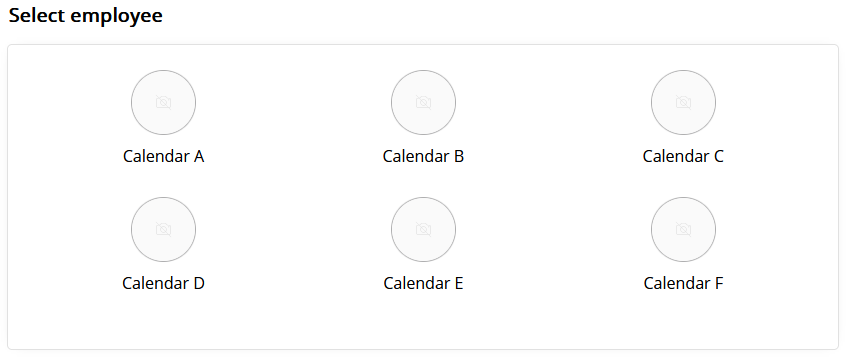The width and height of the screenshot is (849, 362).
Task: Click the no-photo camera icon for Calendar E
Action: (423, 229)
